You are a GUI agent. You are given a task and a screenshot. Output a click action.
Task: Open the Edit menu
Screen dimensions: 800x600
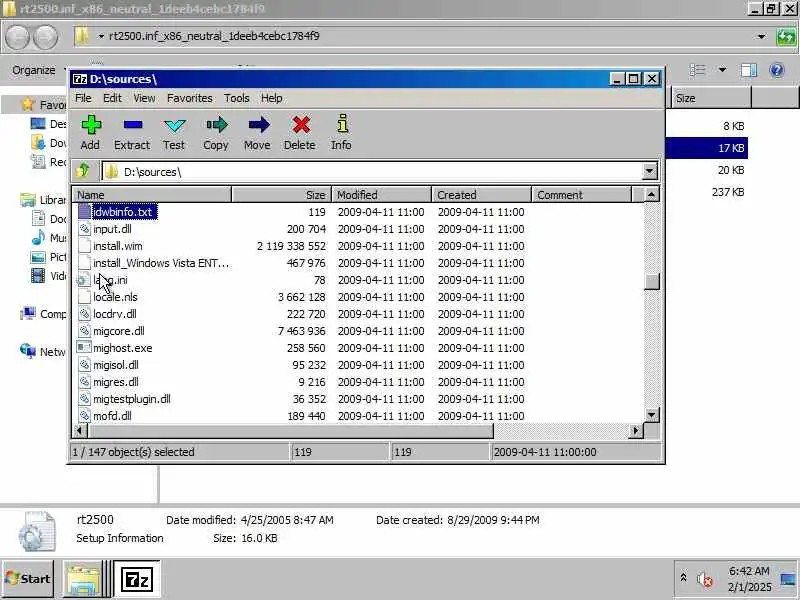point(112,98)
